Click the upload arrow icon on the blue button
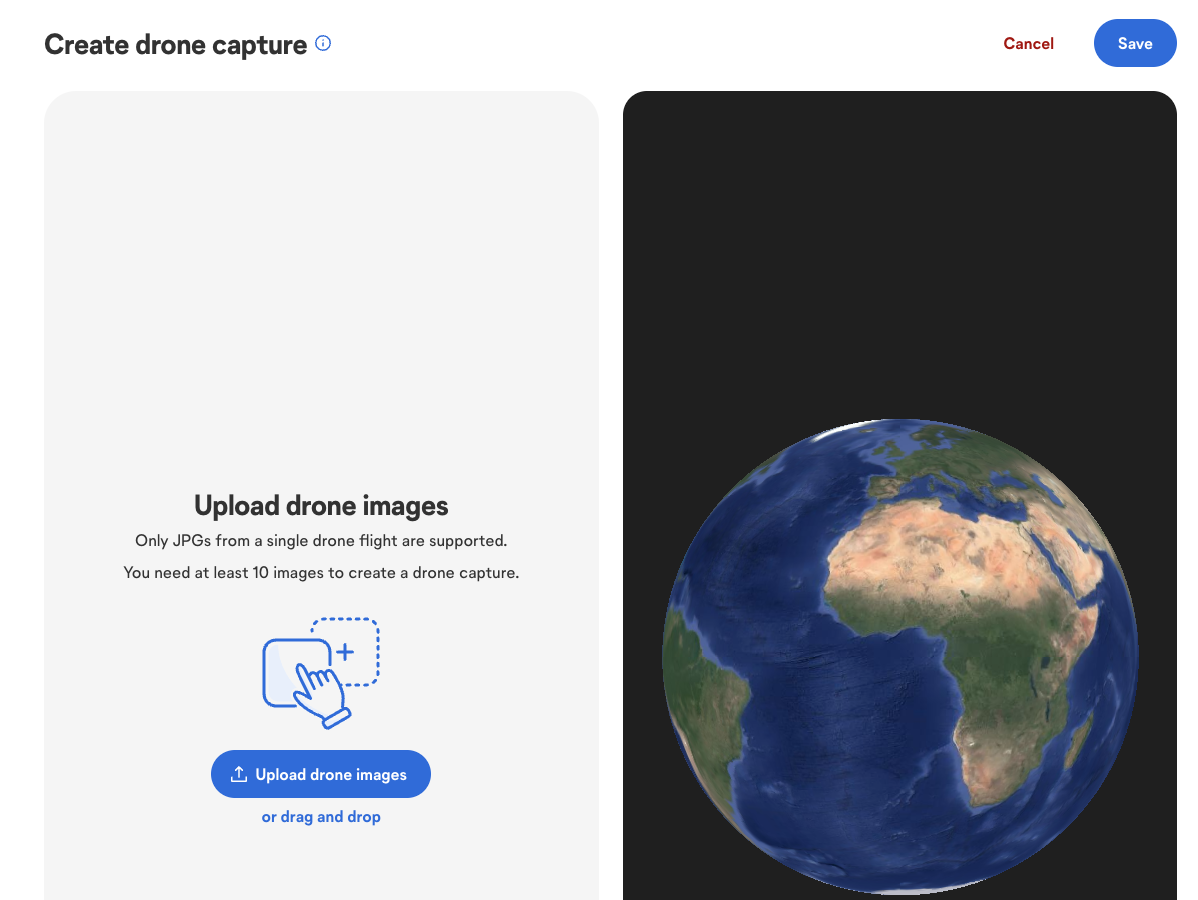The width and height of the screenshot is (1198, 900). click(239, 773)
